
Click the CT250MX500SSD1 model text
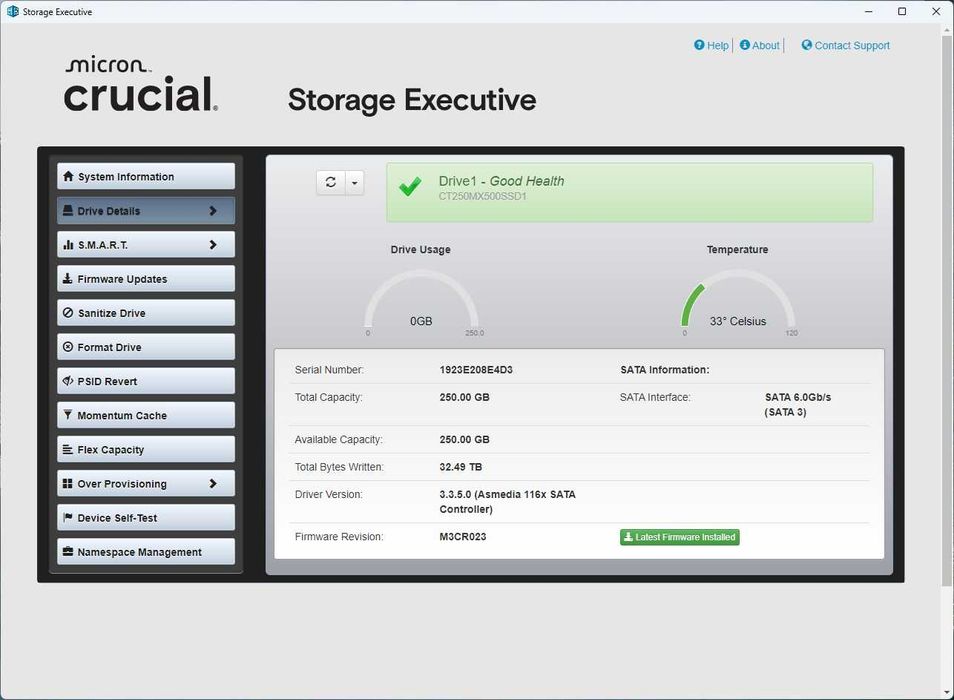482,196
